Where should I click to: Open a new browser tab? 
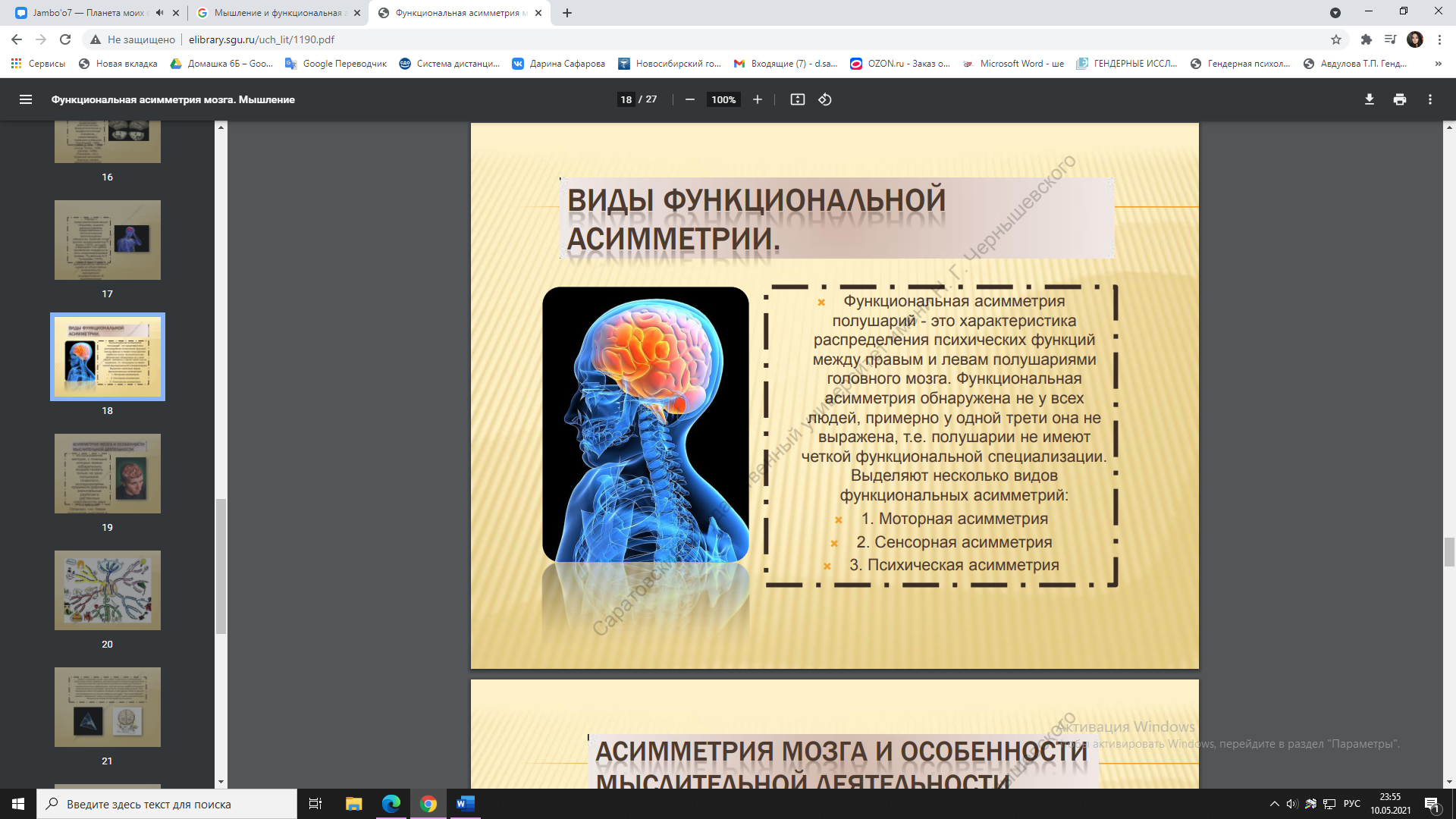tap(567, 13)
